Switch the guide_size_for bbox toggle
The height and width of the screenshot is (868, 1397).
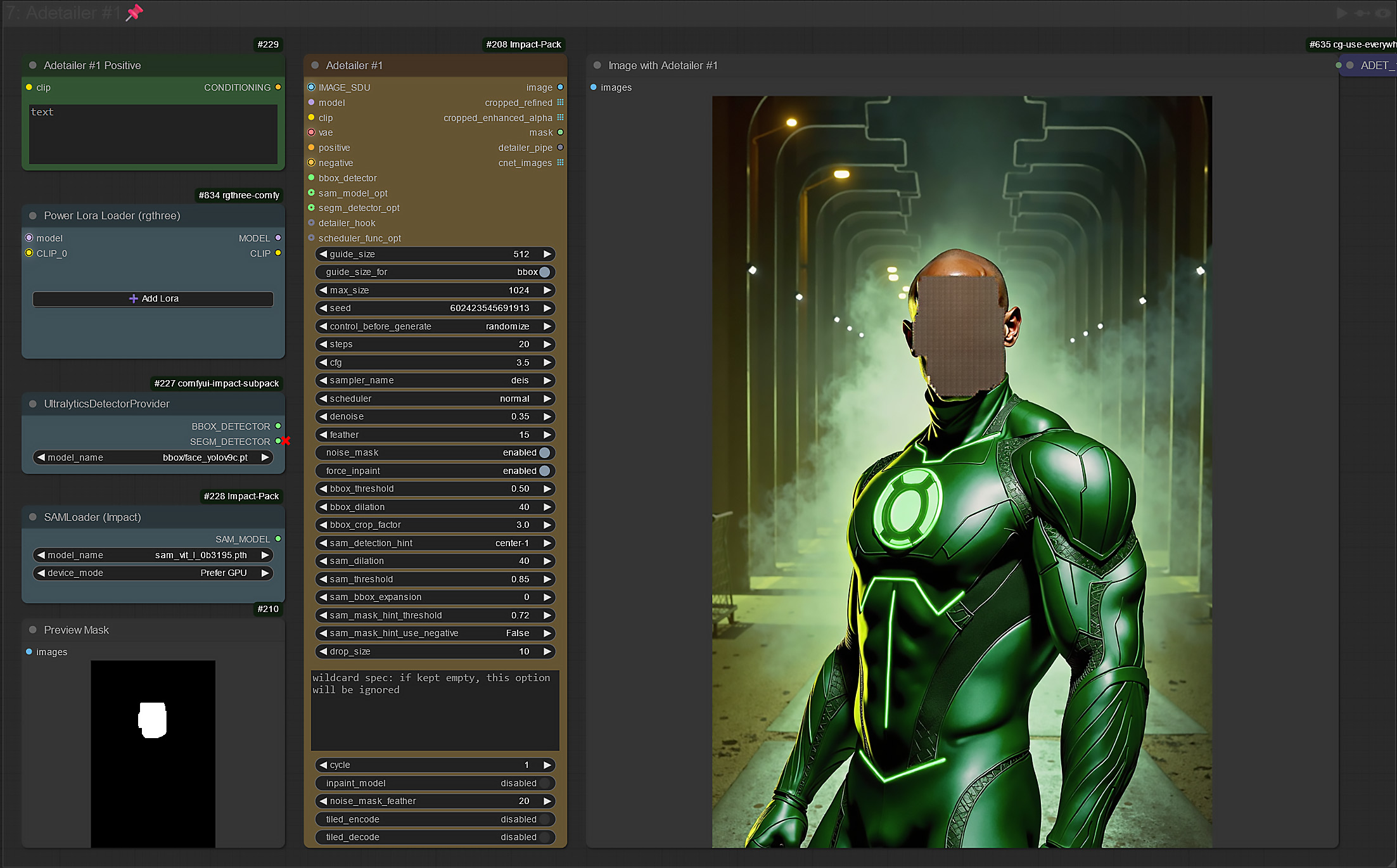pos(544,272)
